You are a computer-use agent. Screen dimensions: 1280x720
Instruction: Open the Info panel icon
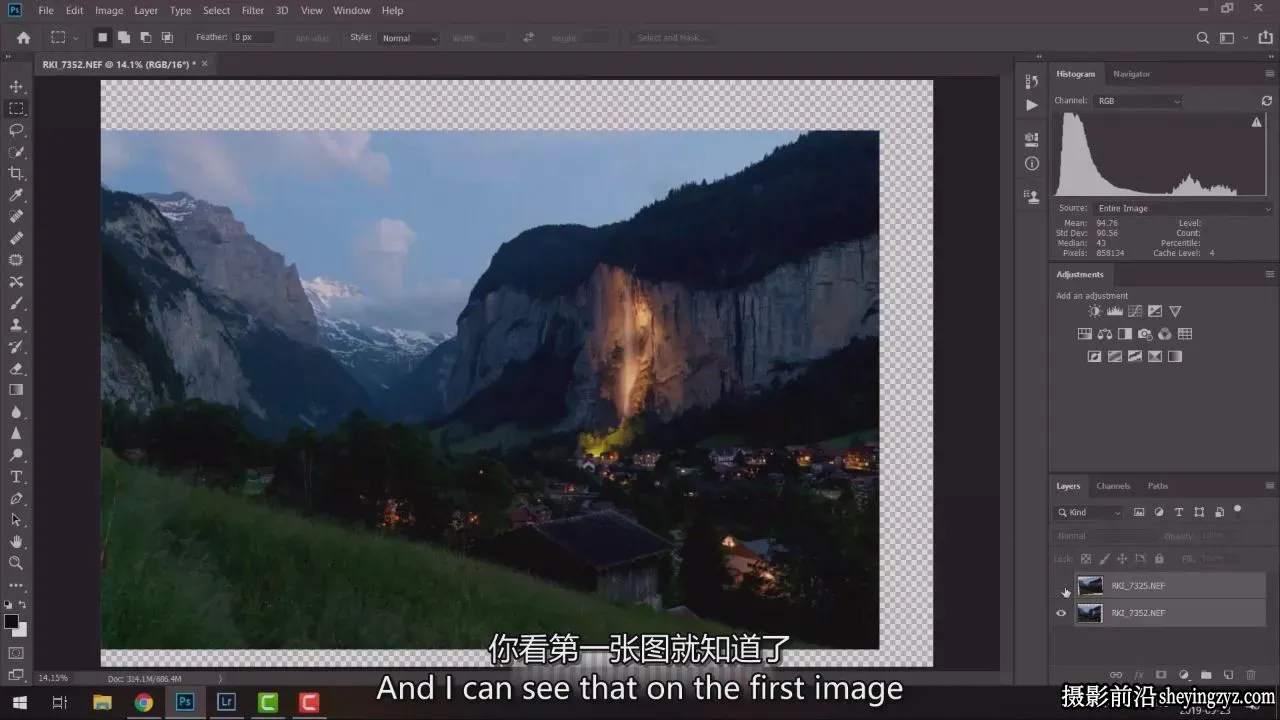click(1032, 163)
